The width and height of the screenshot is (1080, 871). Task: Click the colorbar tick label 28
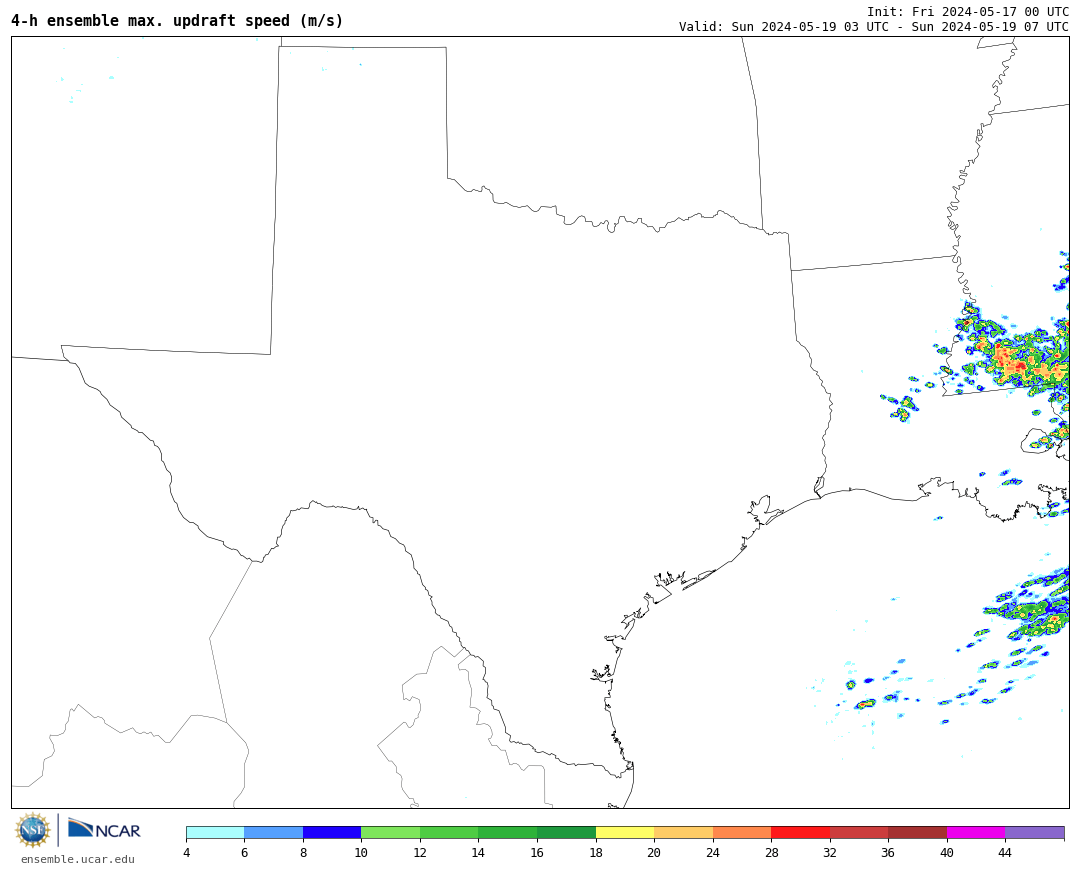[x=771, y=852]
